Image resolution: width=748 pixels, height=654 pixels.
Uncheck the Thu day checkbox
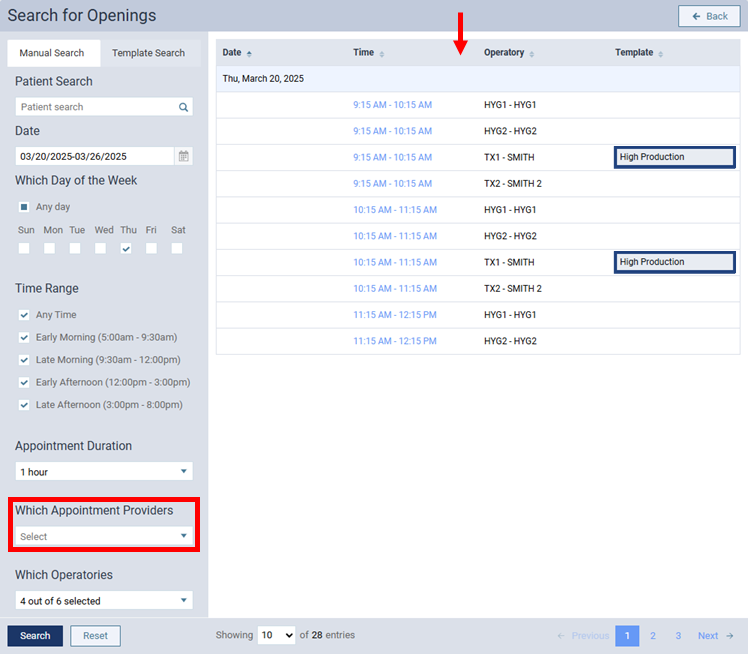[126, 249]
